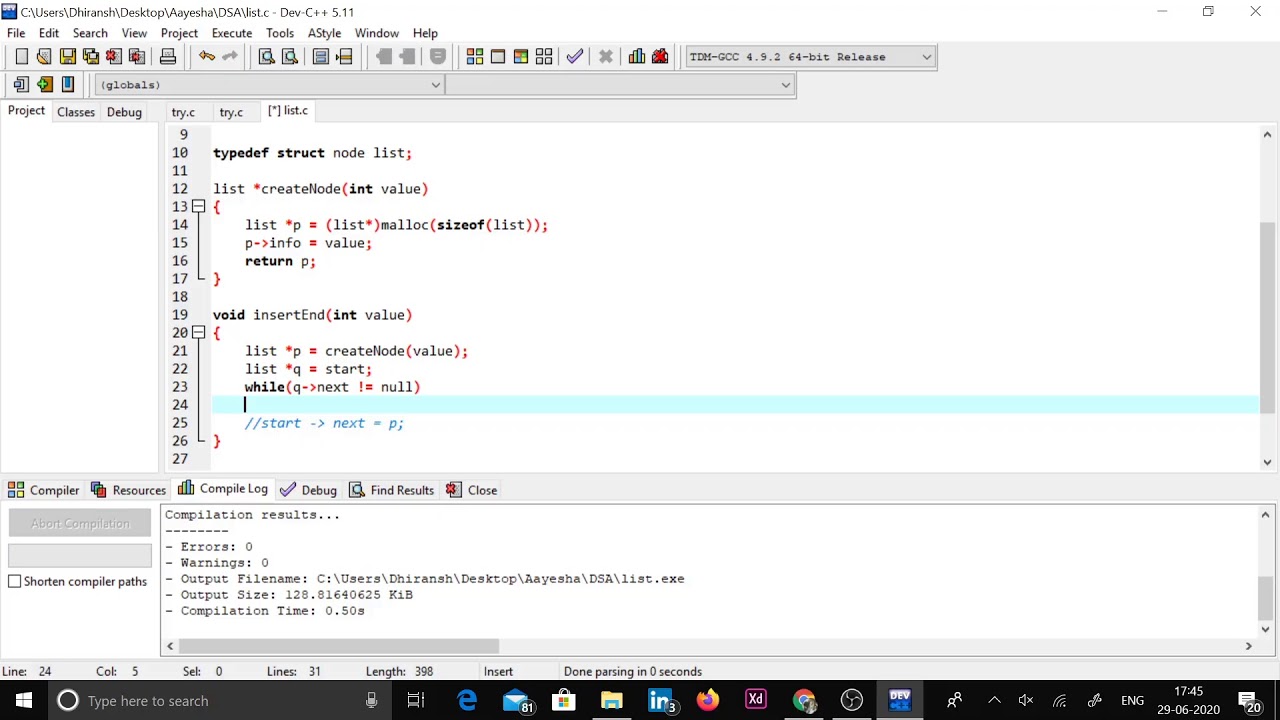Switch to the Classes sidebar tab
Screen dimensions: 1280x720
point(76,112)
